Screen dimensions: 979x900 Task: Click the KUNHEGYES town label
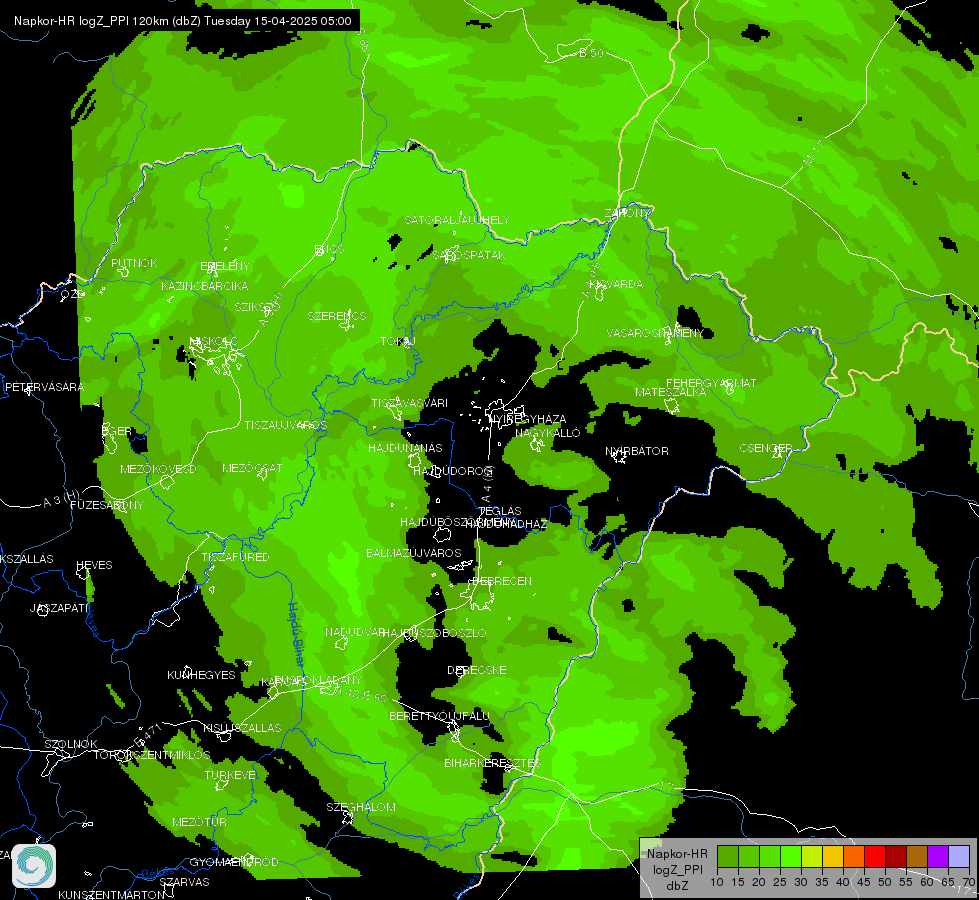click(201, 675)
